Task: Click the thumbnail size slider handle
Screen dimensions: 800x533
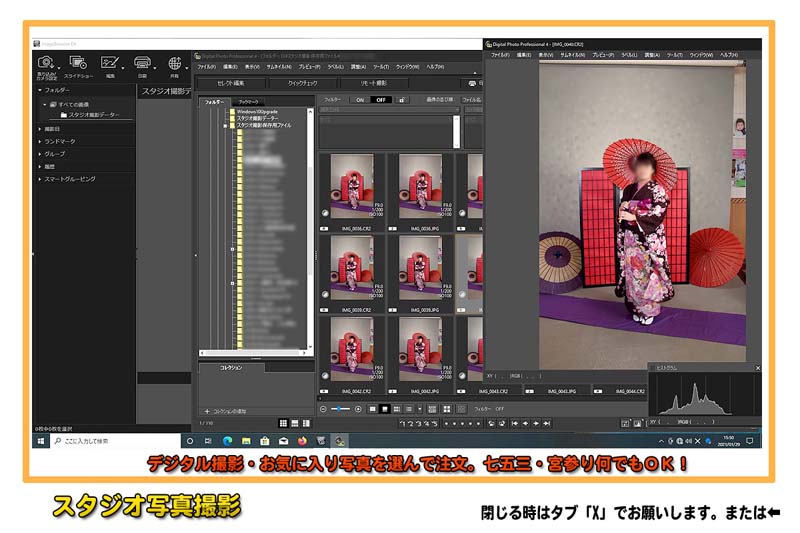Action: click(340, 409)
